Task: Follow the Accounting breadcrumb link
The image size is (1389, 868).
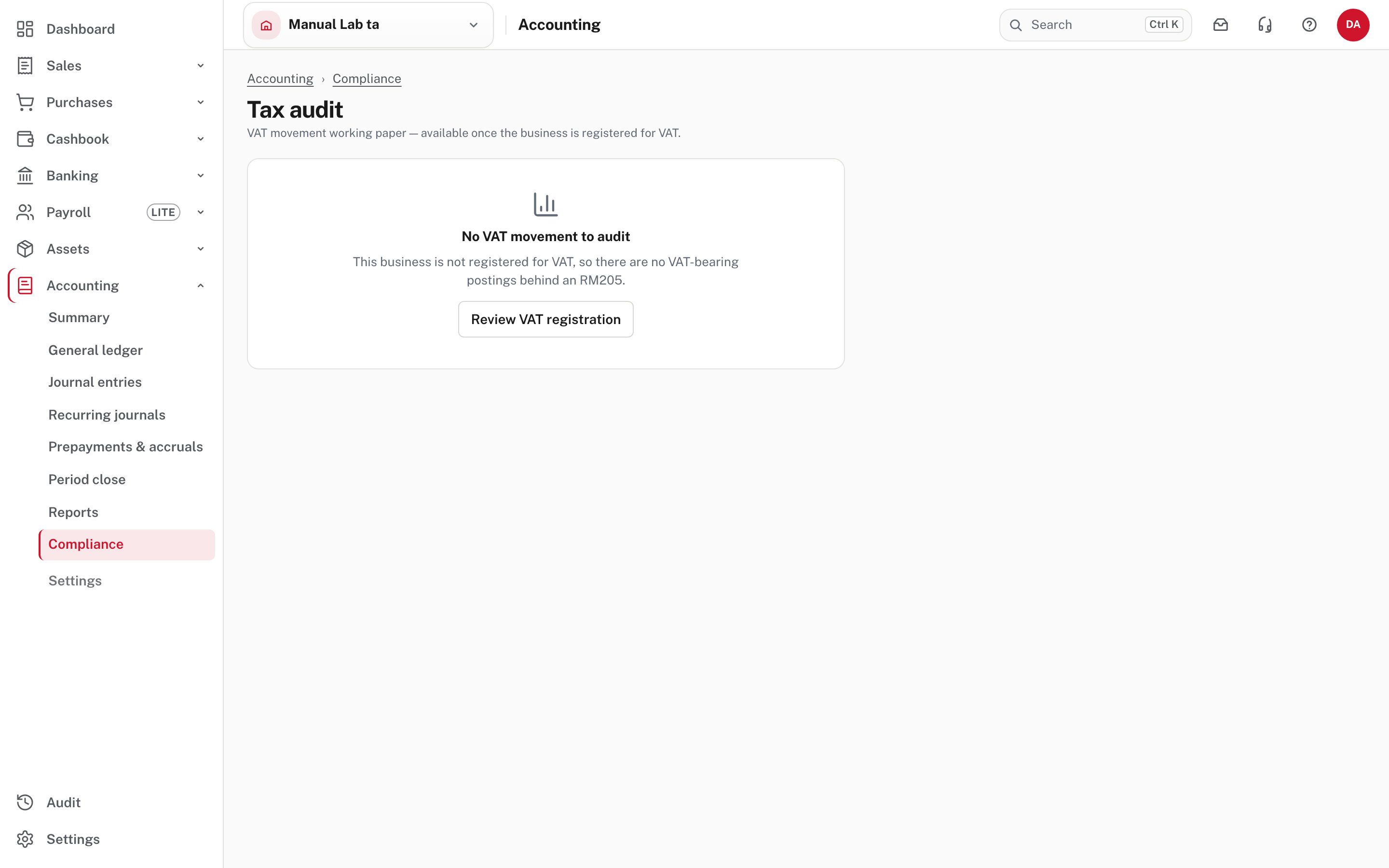Action: [280, 79]
